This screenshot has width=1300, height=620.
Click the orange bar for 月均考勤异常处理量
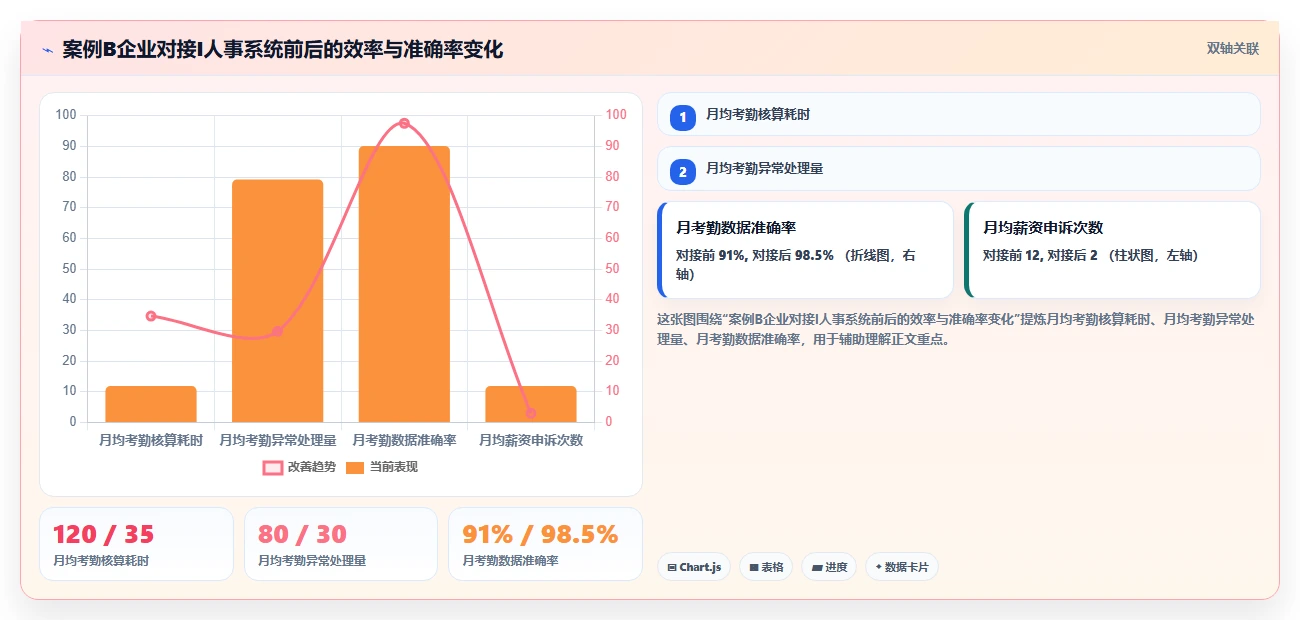click(277, 301)
